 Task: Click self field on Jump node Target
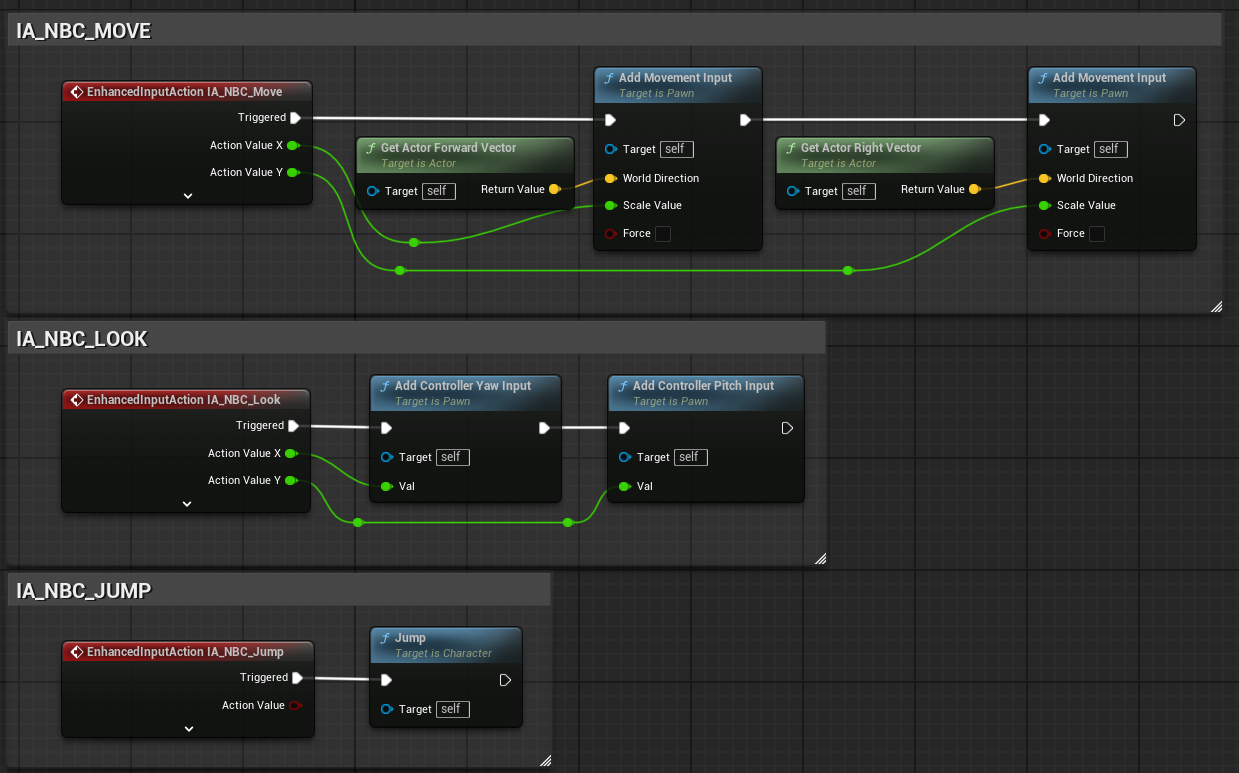451,709
